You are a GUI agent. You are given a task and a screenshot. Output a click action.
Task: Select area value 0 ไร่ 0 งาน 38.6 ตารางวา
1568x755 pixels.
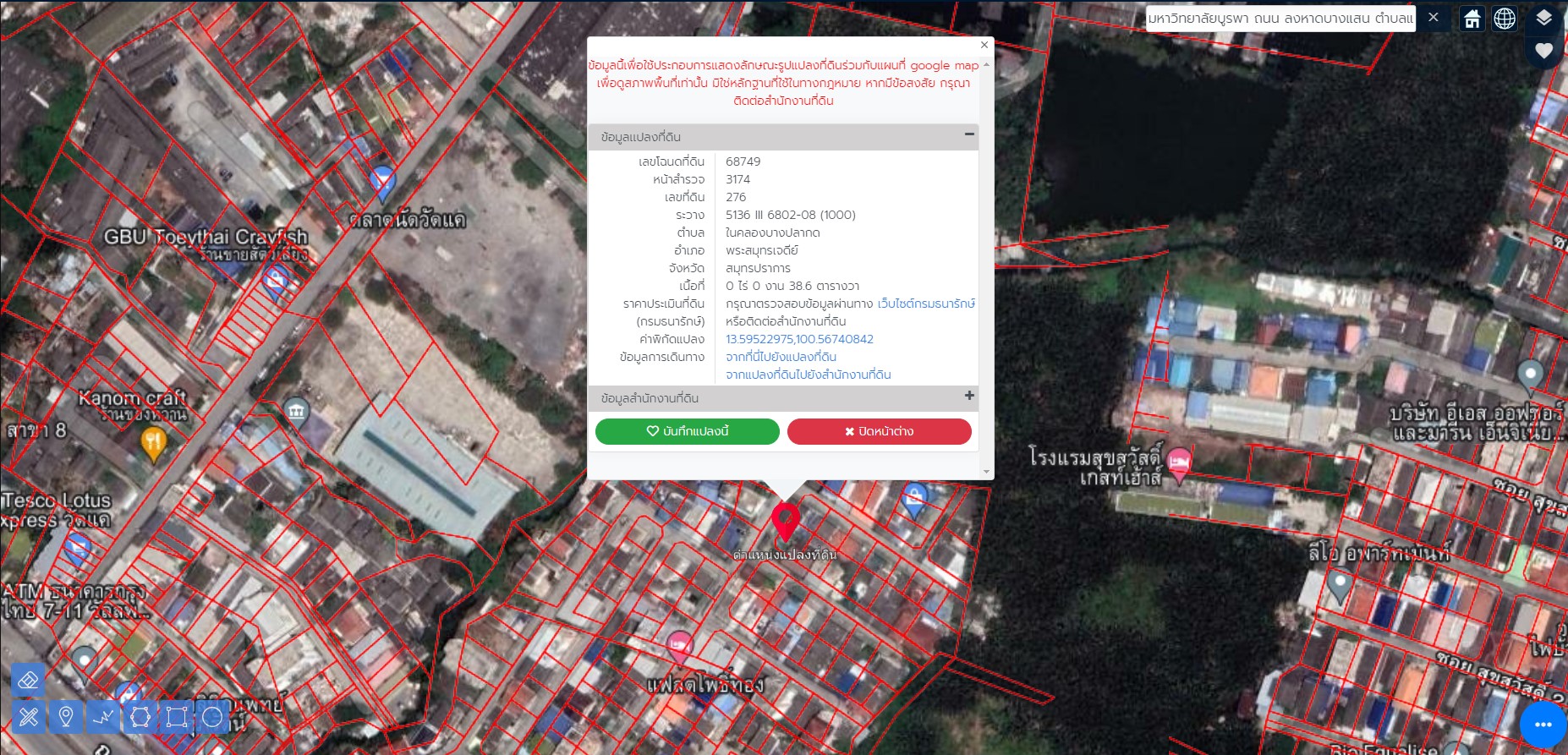click(792, 286)
